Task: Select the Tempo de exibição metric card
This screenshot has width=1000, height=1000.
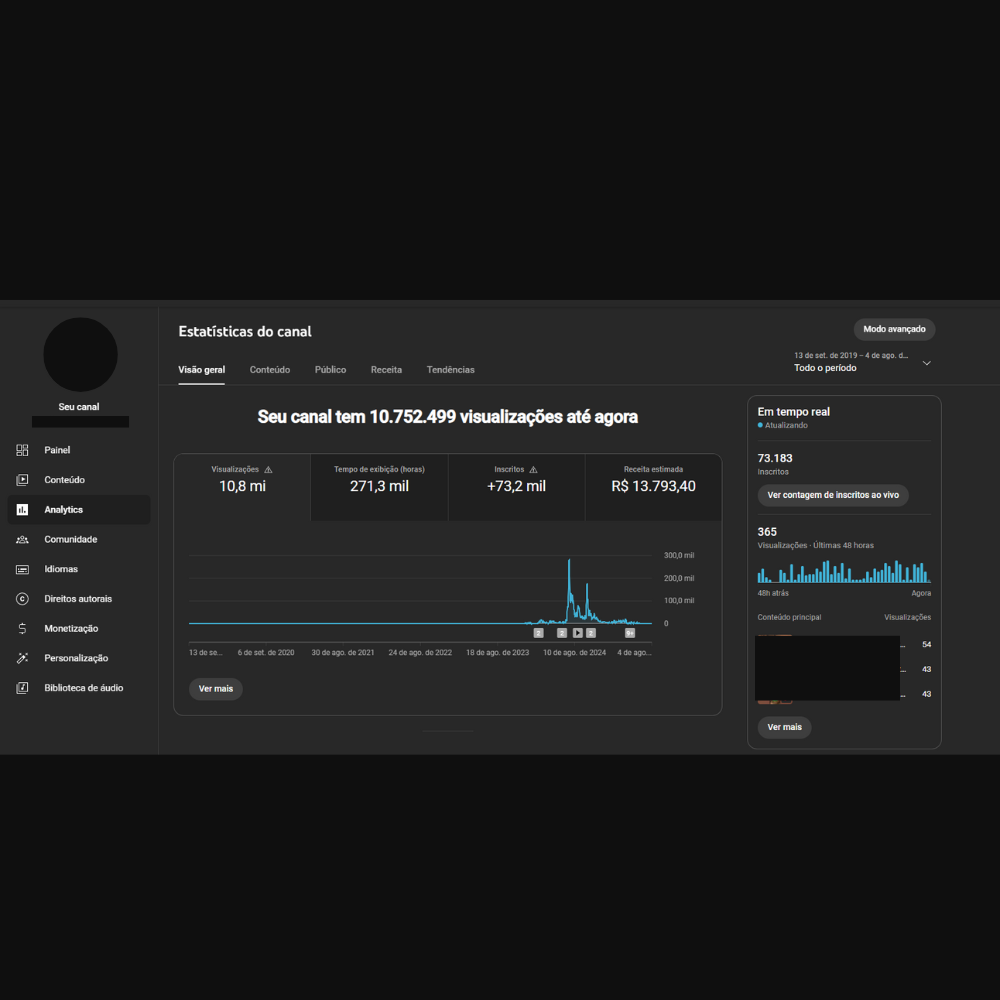Action: click(x=379, y=486)
